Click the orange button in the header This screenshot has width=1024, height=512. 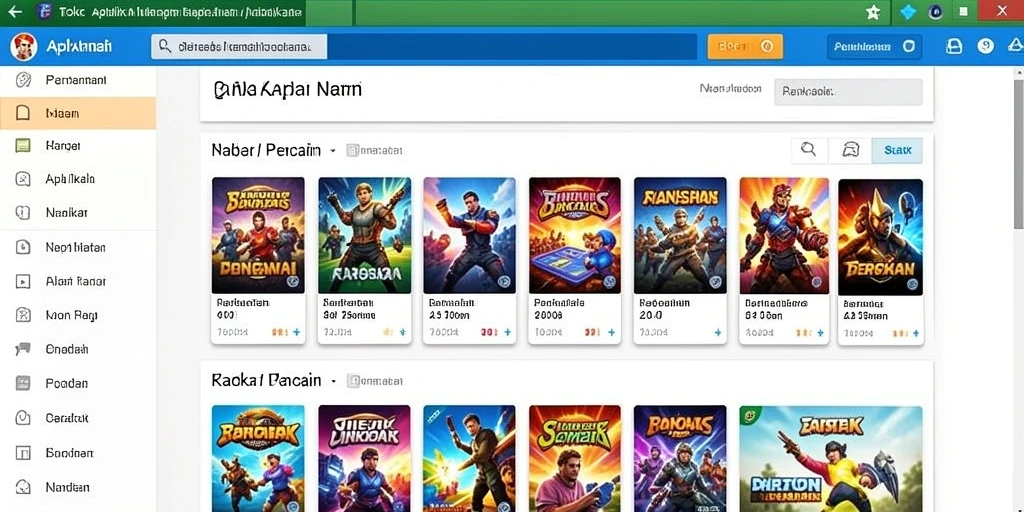[745, 46]
